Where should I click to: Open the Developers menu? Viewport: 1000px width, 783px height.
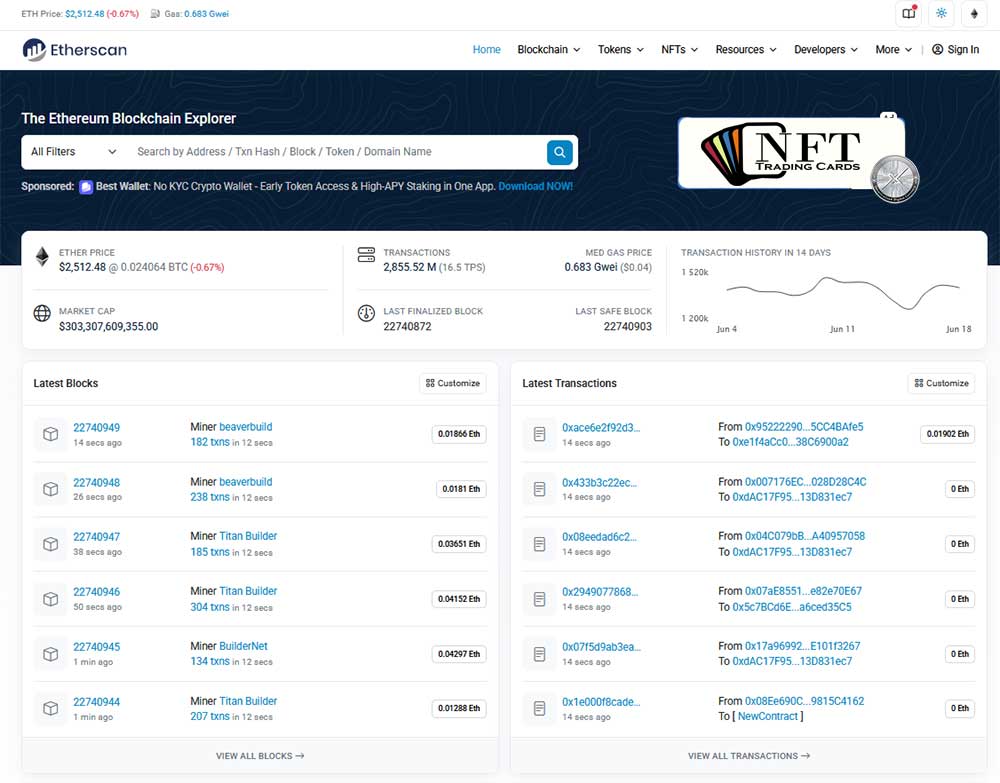click(825, 50)
